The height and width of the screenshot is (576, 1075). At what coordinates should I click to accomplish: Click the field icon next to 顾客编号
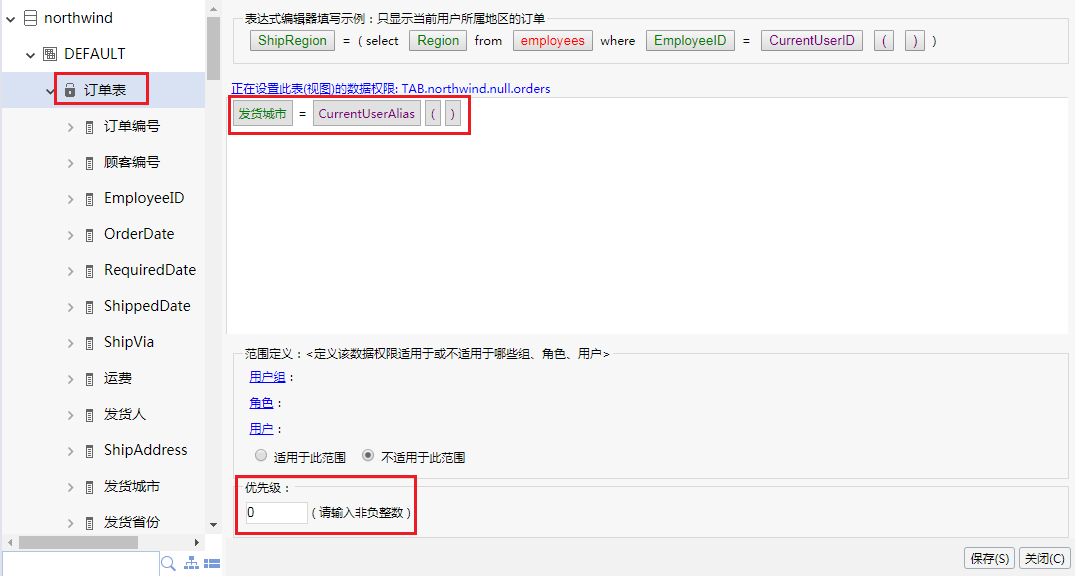[89, 163]
